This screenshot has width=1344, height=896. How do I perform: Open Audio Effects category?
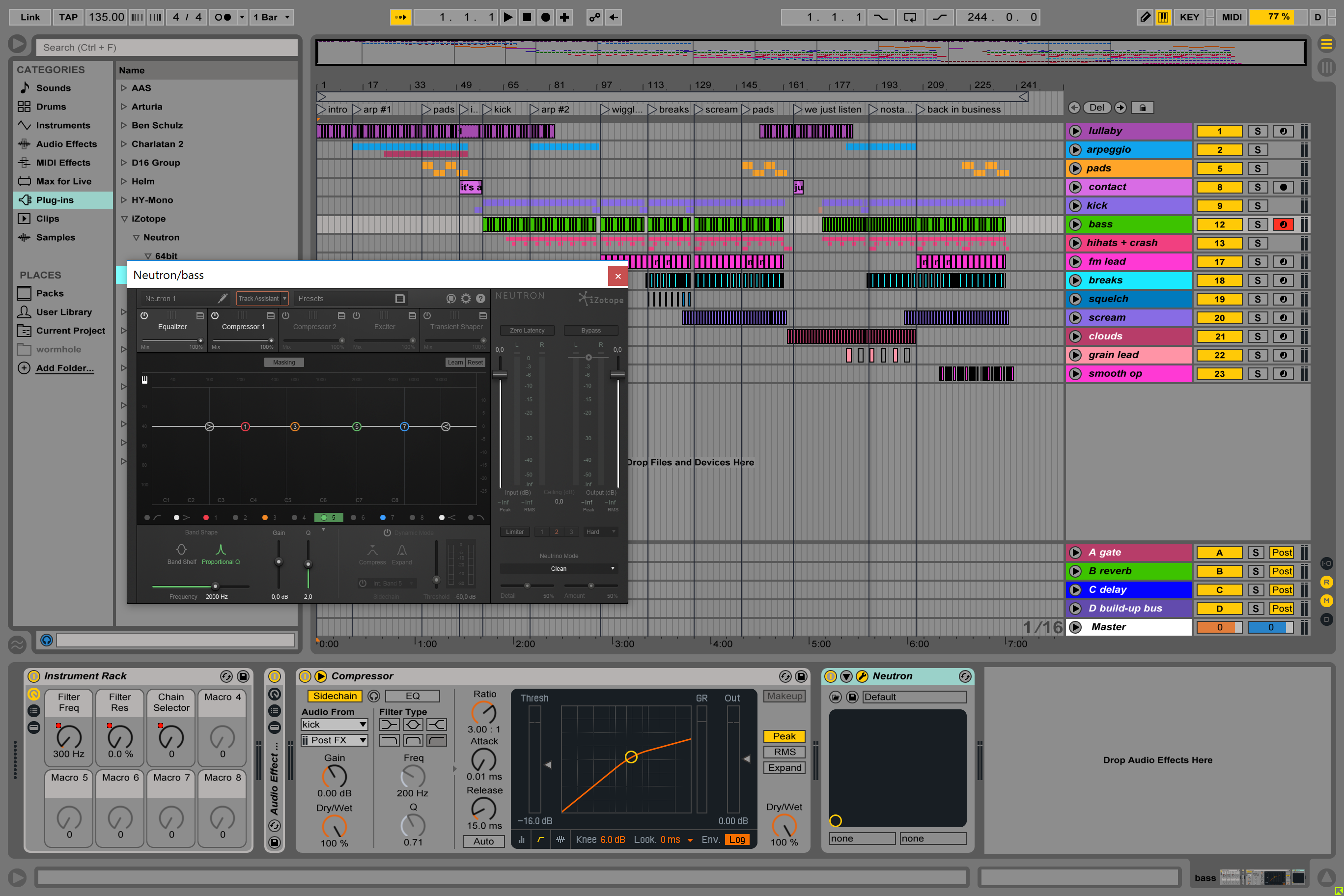(x=66, y=144)
